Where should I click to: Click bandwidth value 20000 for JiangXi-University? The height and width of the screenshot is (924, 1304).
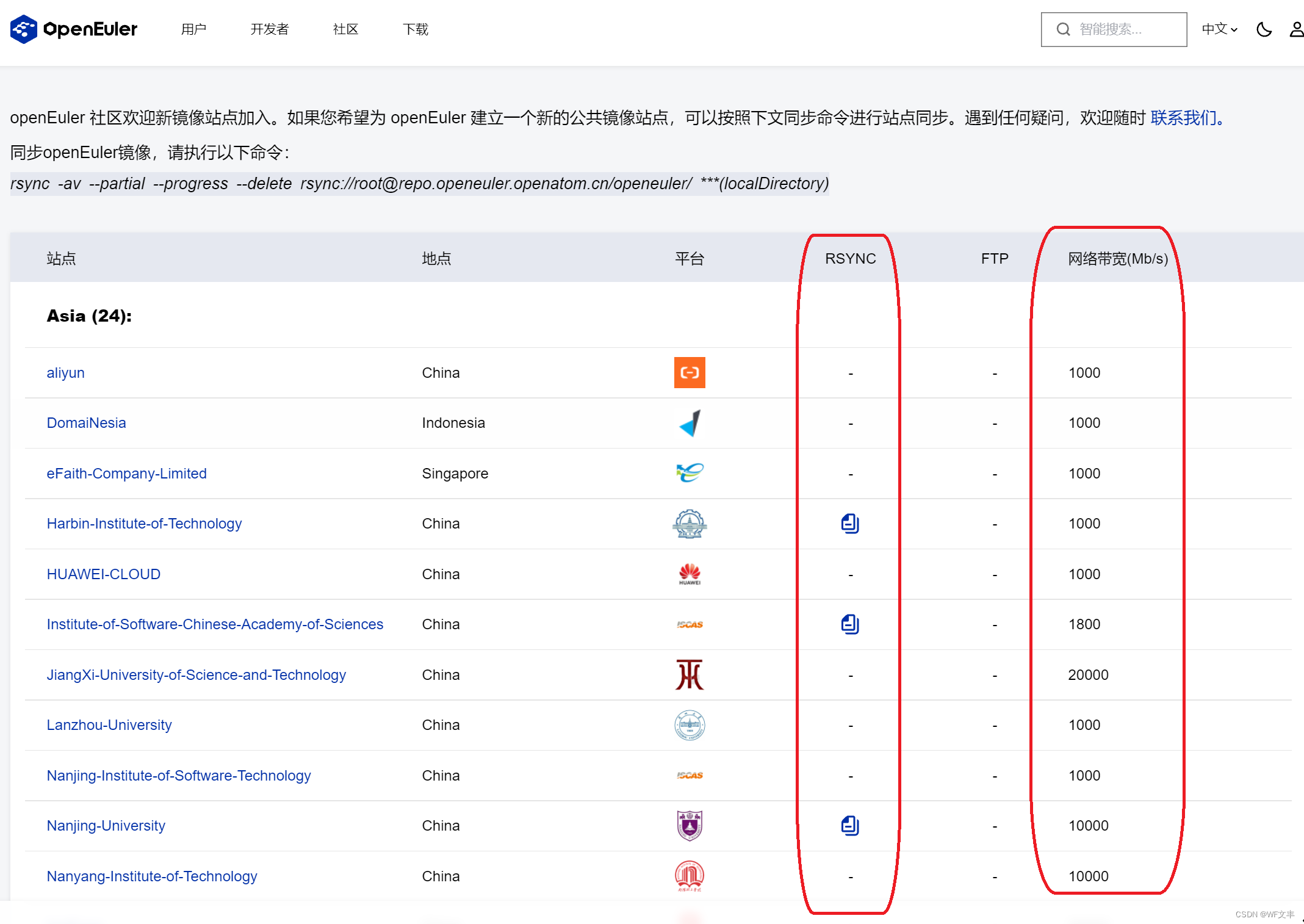click(x=1088, y=675)
